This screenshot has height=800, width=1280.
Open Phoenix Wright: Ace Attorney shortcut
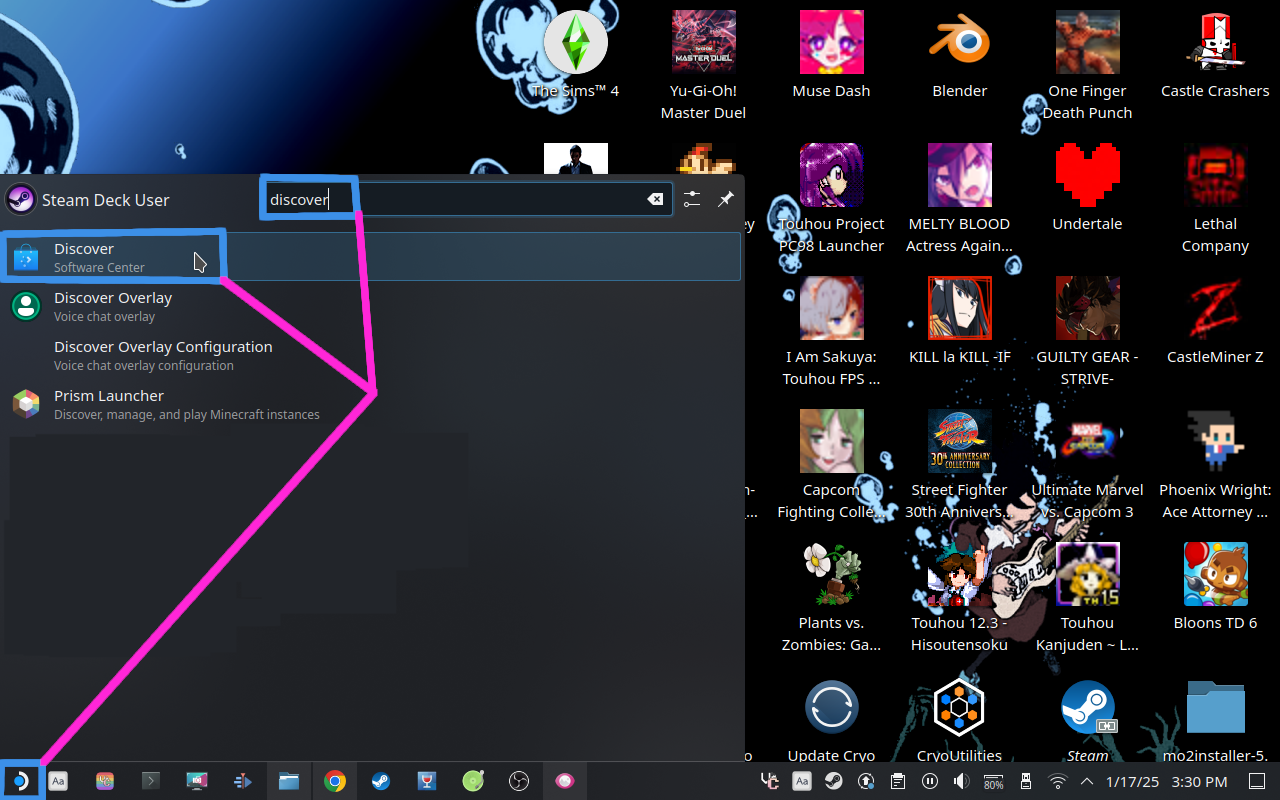1216,465
